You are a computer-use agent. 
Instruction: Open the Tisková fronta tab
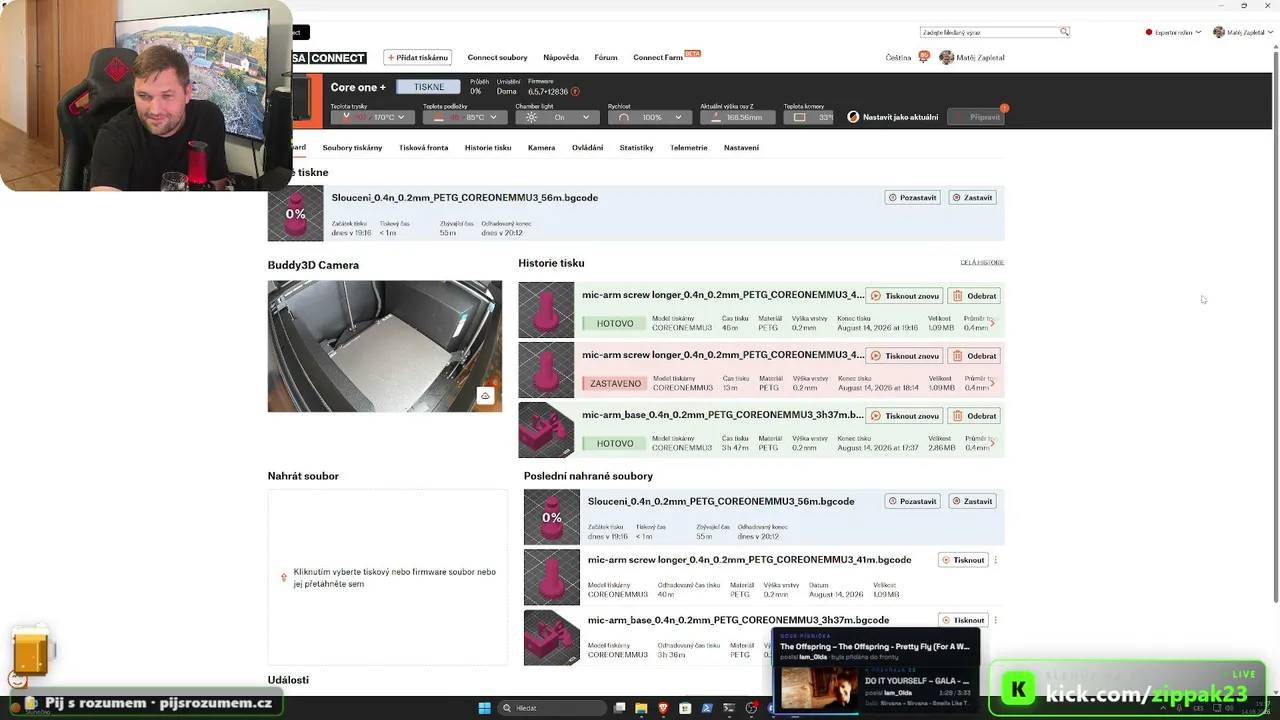point(423,148)
